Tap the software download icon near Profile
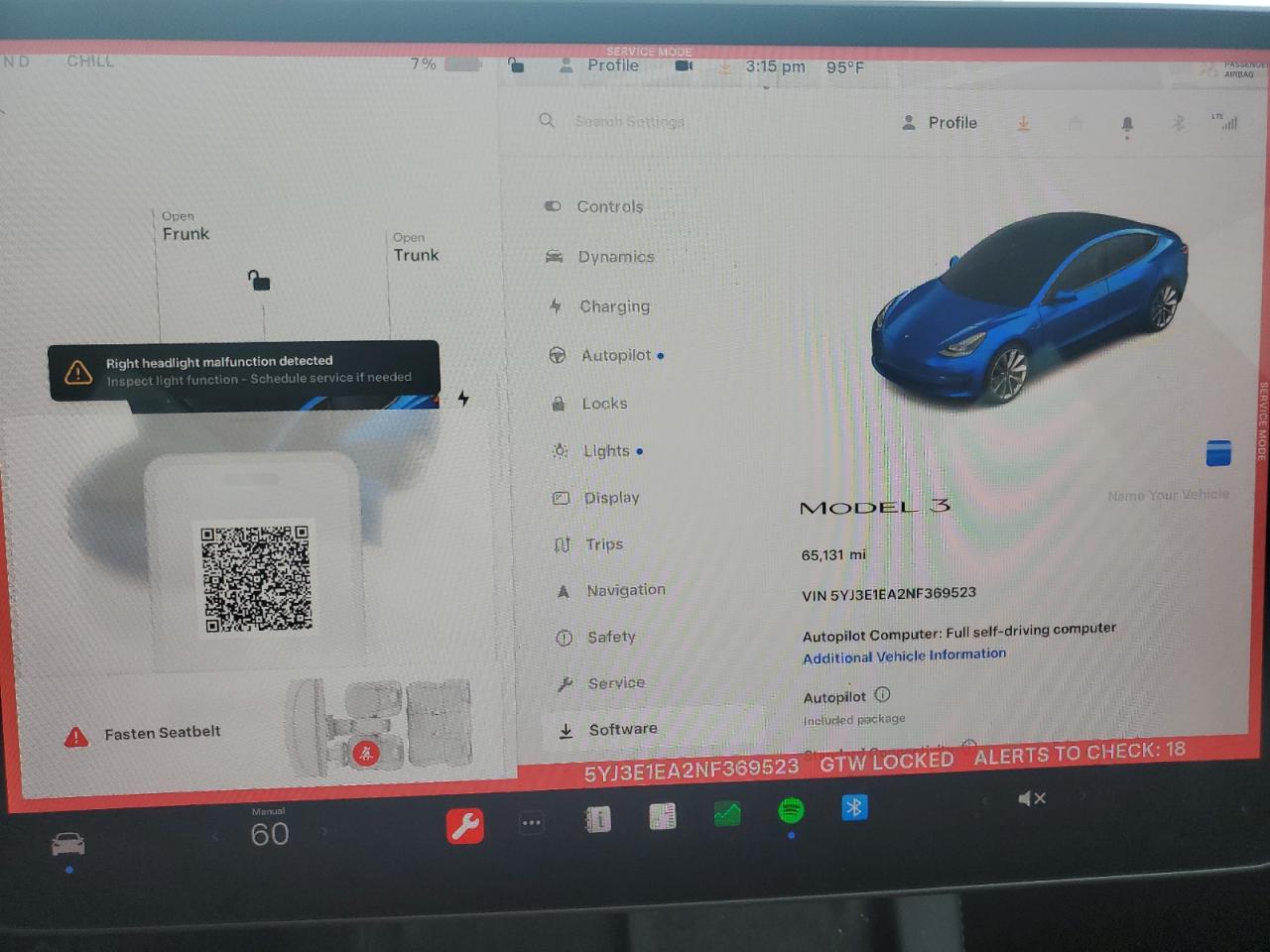The width and height of the screenshot is (1270, 952). (x=1023, y=123)
